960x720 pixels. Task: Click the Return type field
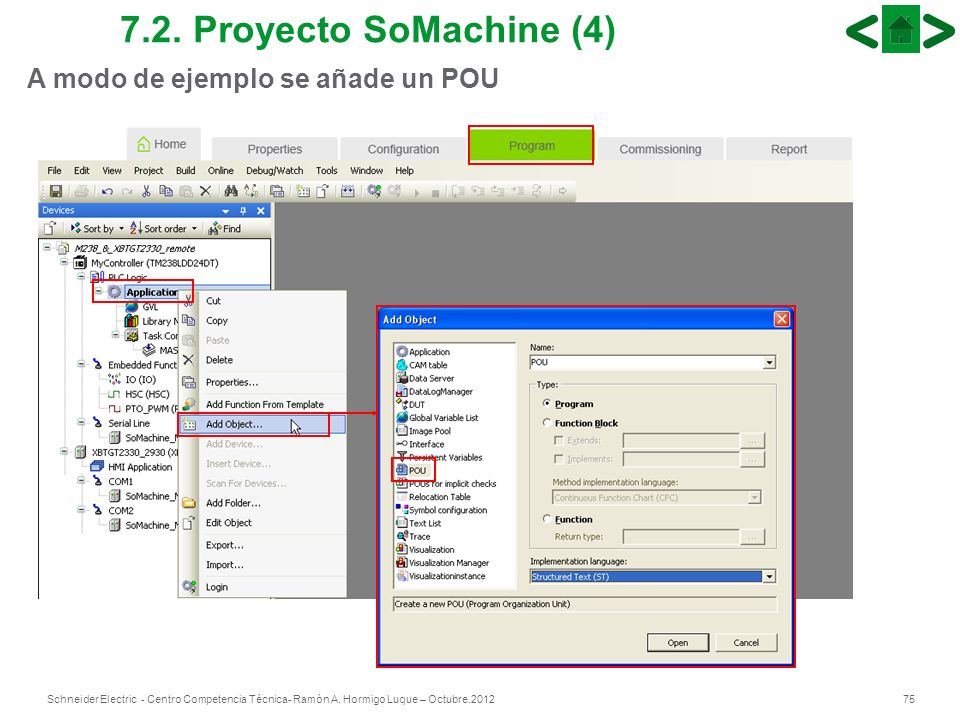[681, 537]
